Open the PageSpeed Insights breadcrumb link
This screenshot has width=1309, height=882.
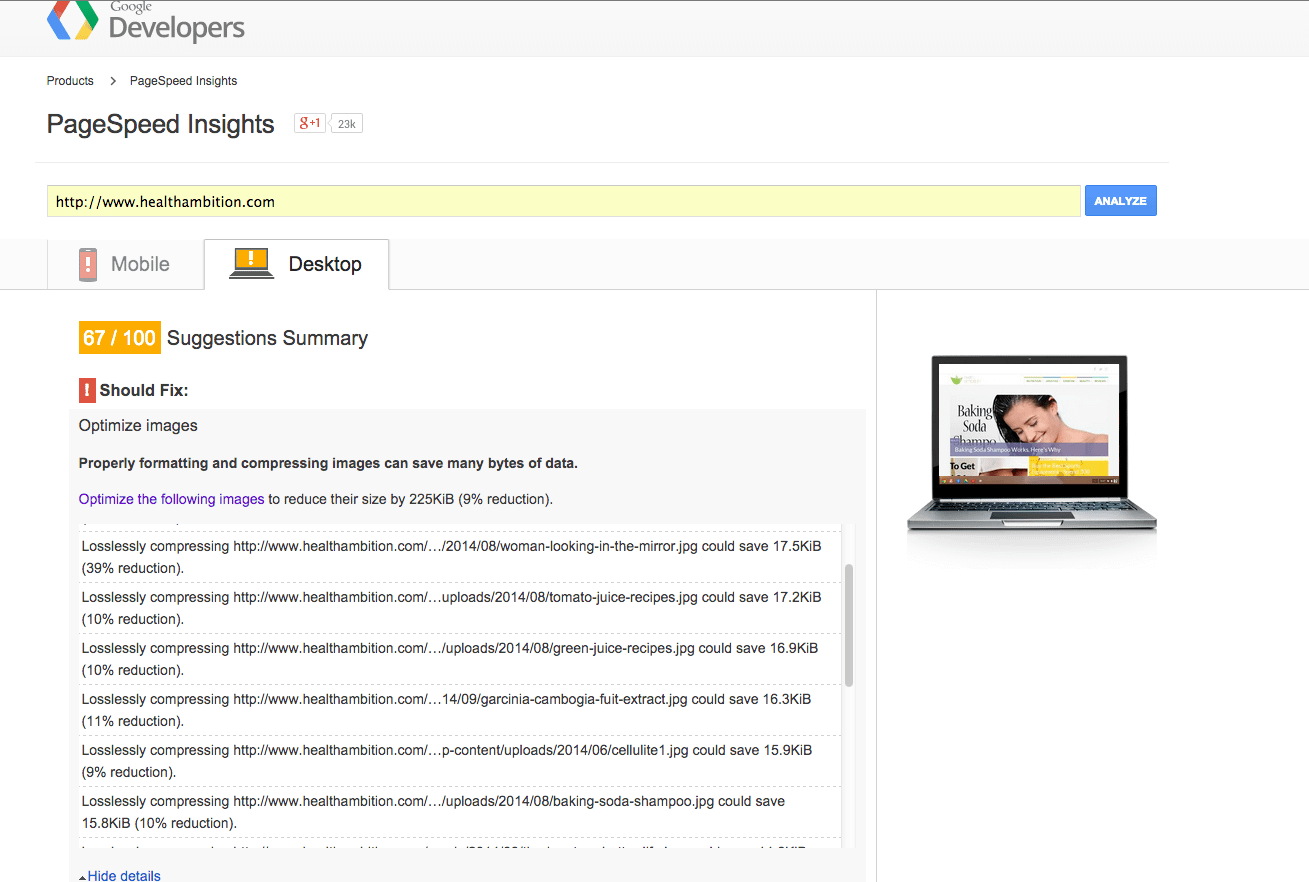pos(183,81)
